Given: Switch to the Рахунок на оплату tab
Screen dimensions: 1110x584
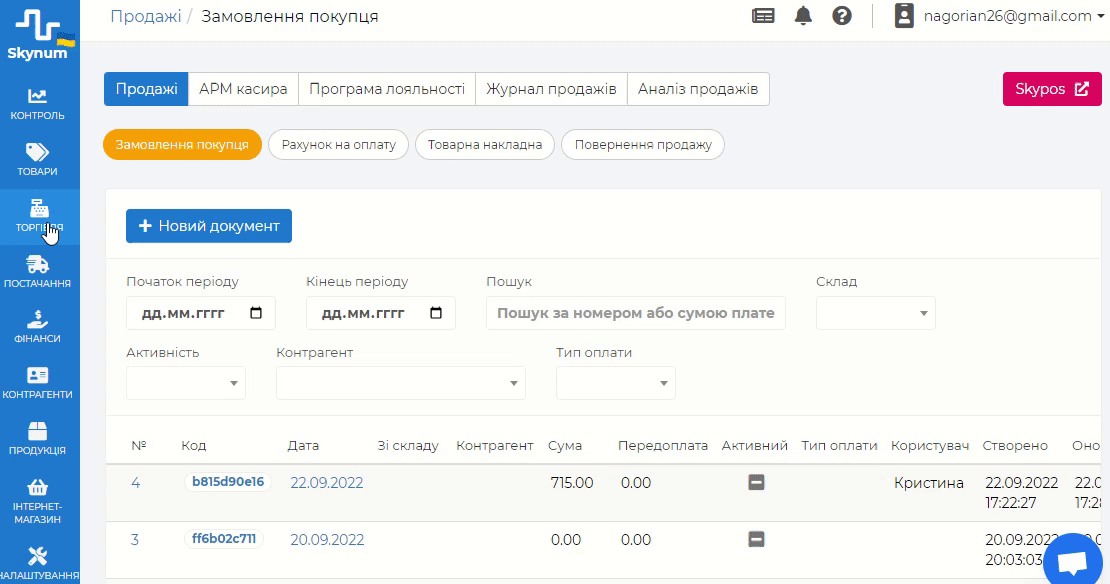Looking at the screenshot, I should click(338, 145).
